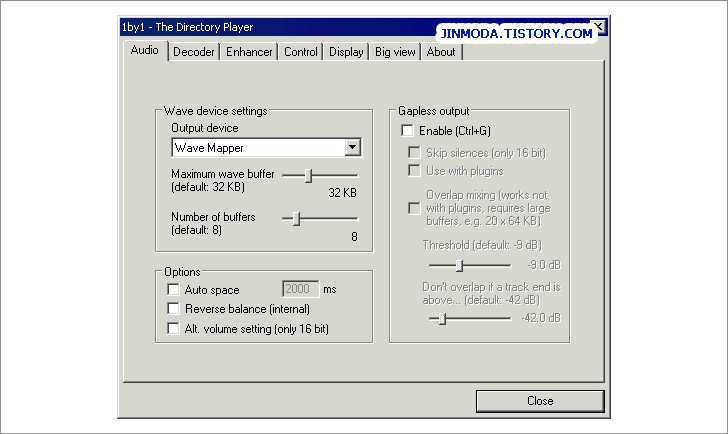Show the About tab
The height and width of the screenshot is (434, 728).
pos(441,52)
